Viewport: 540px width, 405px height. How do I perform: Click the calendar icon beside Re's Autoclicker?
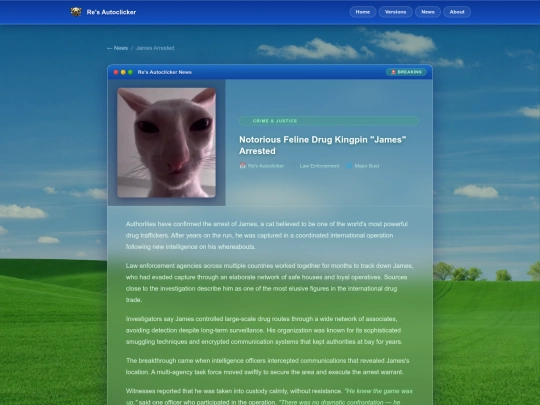pyautogui.click(x=242, y=166)
